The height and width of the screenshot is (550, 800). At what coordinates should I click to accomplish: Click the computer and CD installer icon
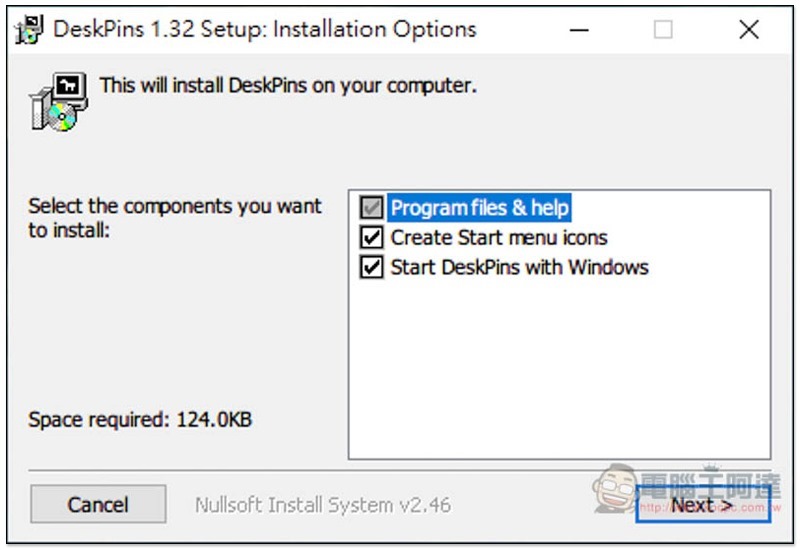pyautogui.click(x=59, y=101)
